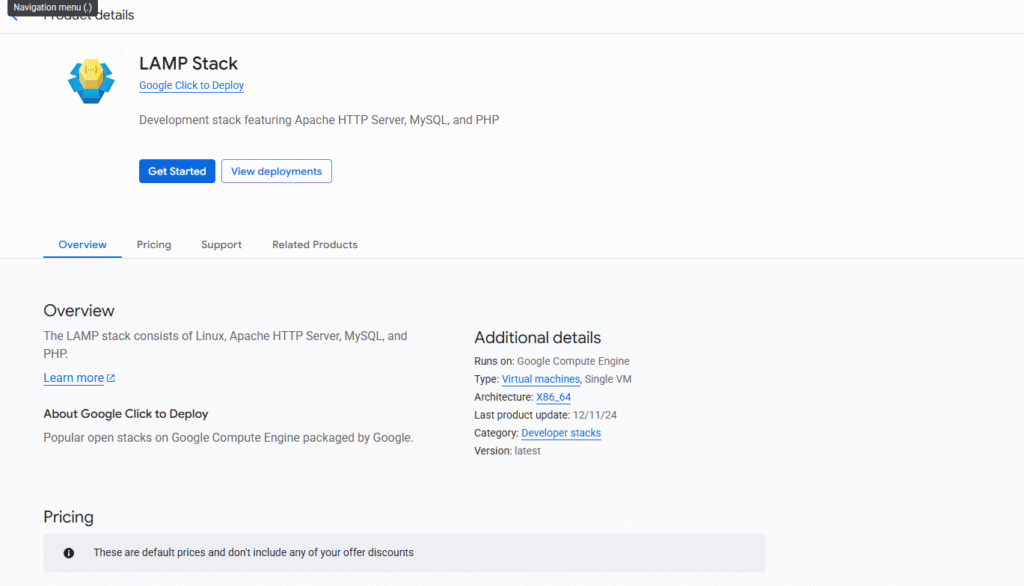
Task: Click the default prices notice banner text
Action: pos(253,553)
